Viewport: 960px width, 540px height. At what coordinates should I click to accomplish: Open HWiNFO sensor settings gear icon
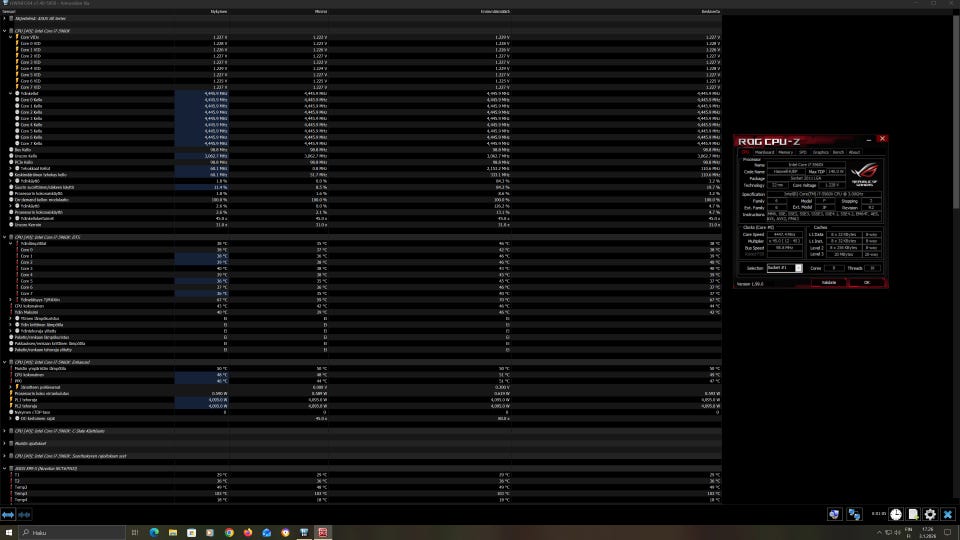[930, 514]
